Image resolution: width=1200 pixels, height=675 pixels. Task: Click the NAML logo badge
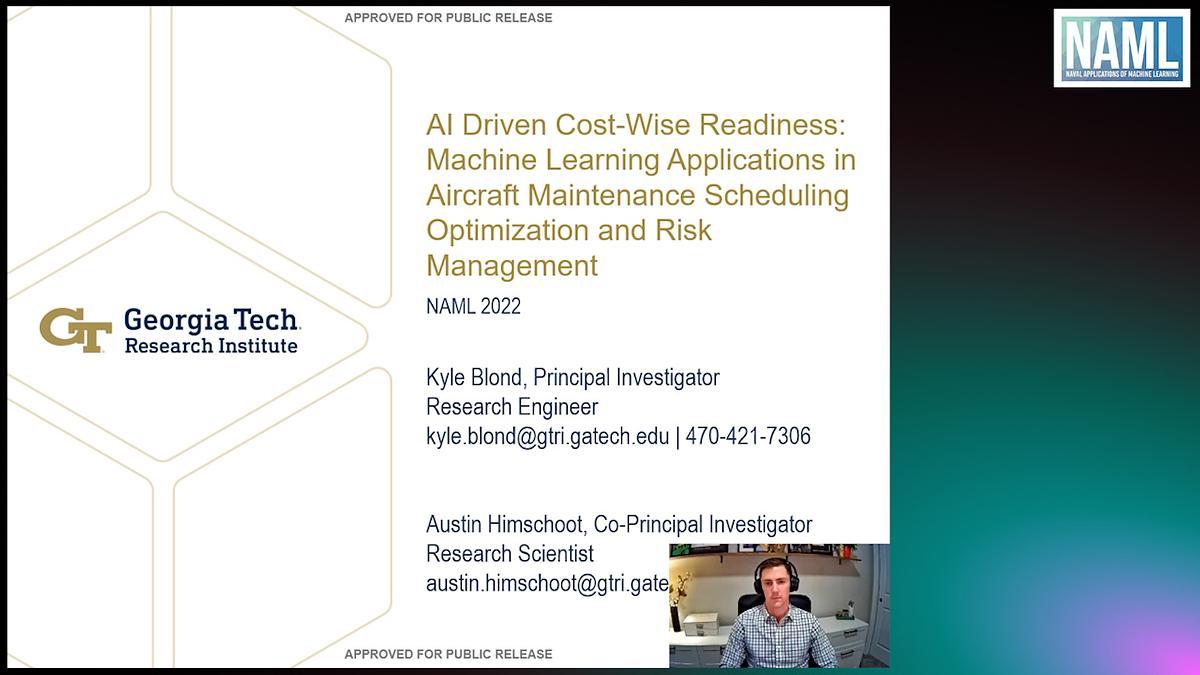pyautogui.click(x=1121, y=48)
